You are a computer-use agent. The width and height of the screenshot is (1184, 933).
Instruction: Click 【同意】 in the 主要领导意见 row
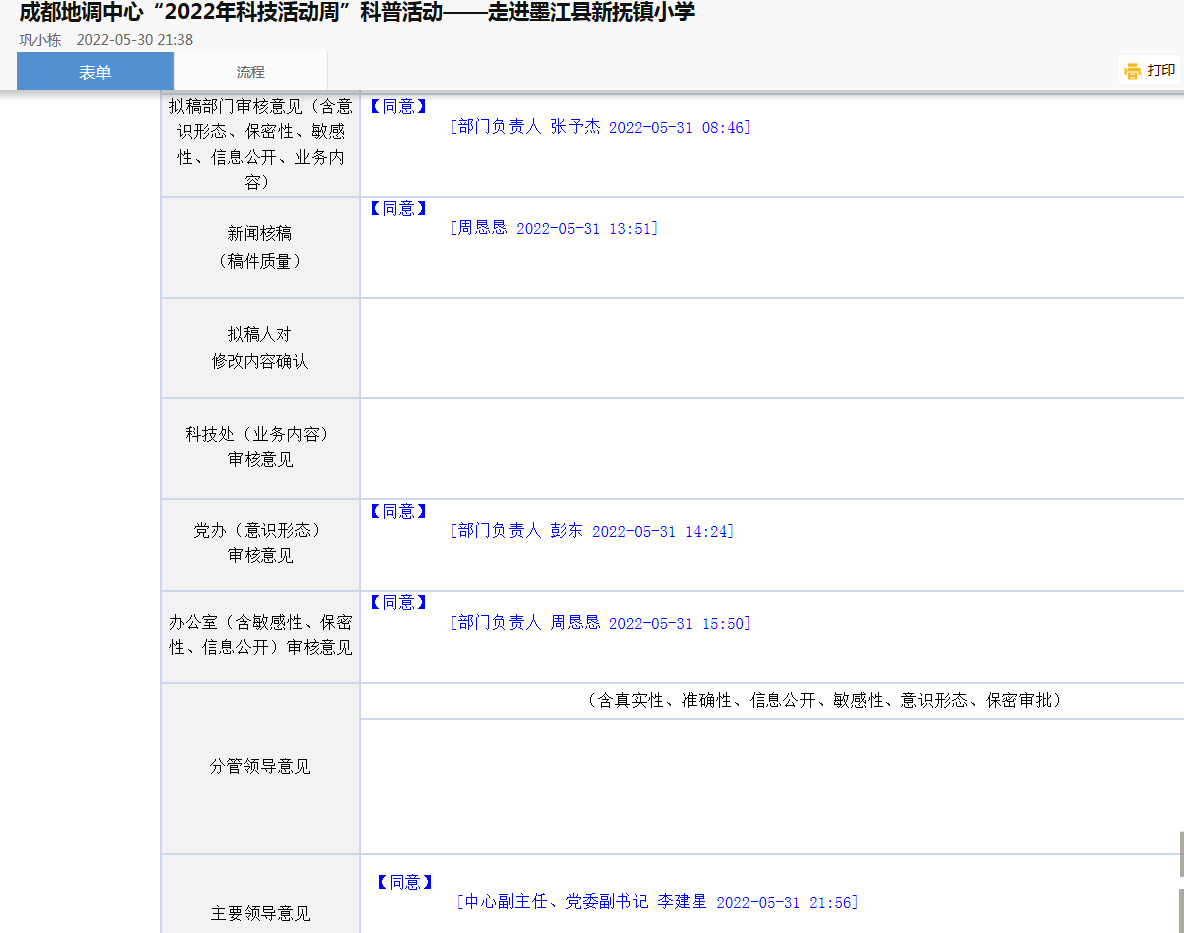click(x=405, y=882)
